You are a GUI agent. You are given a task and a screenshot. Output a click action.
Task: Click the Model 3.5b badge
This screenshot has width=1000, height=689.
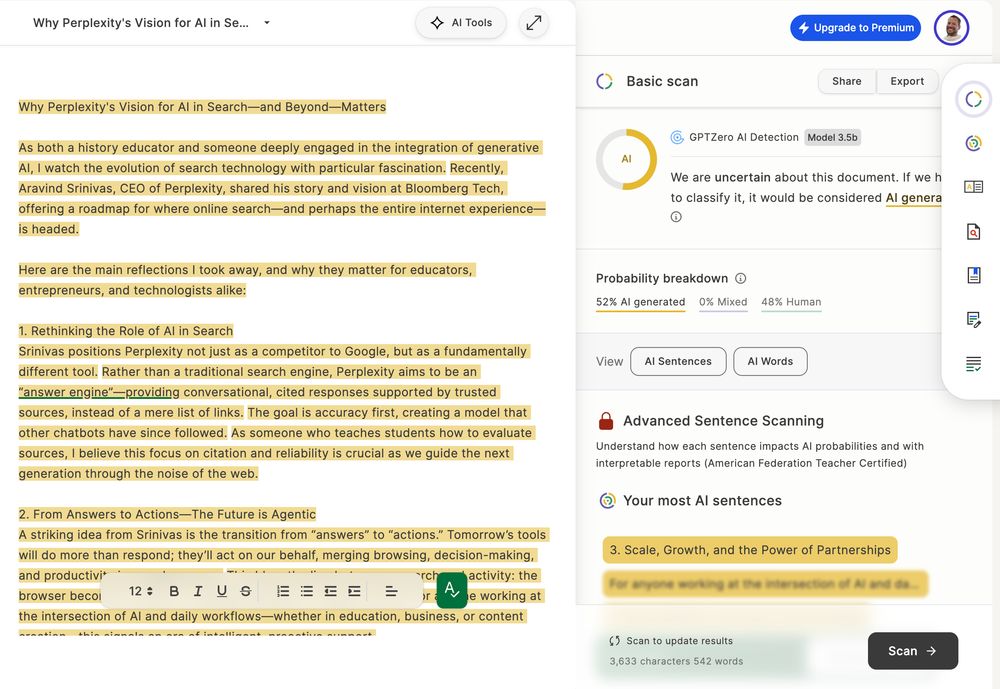click(x=832, y=137)
